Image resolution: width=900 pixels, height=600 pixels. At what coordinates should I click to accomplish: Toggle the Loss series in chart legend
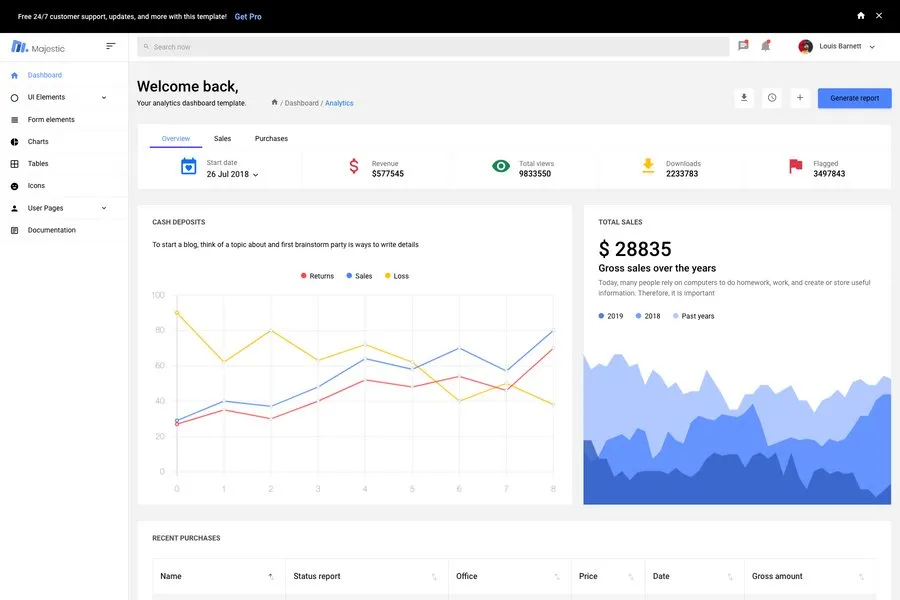(x=397, y=276)
